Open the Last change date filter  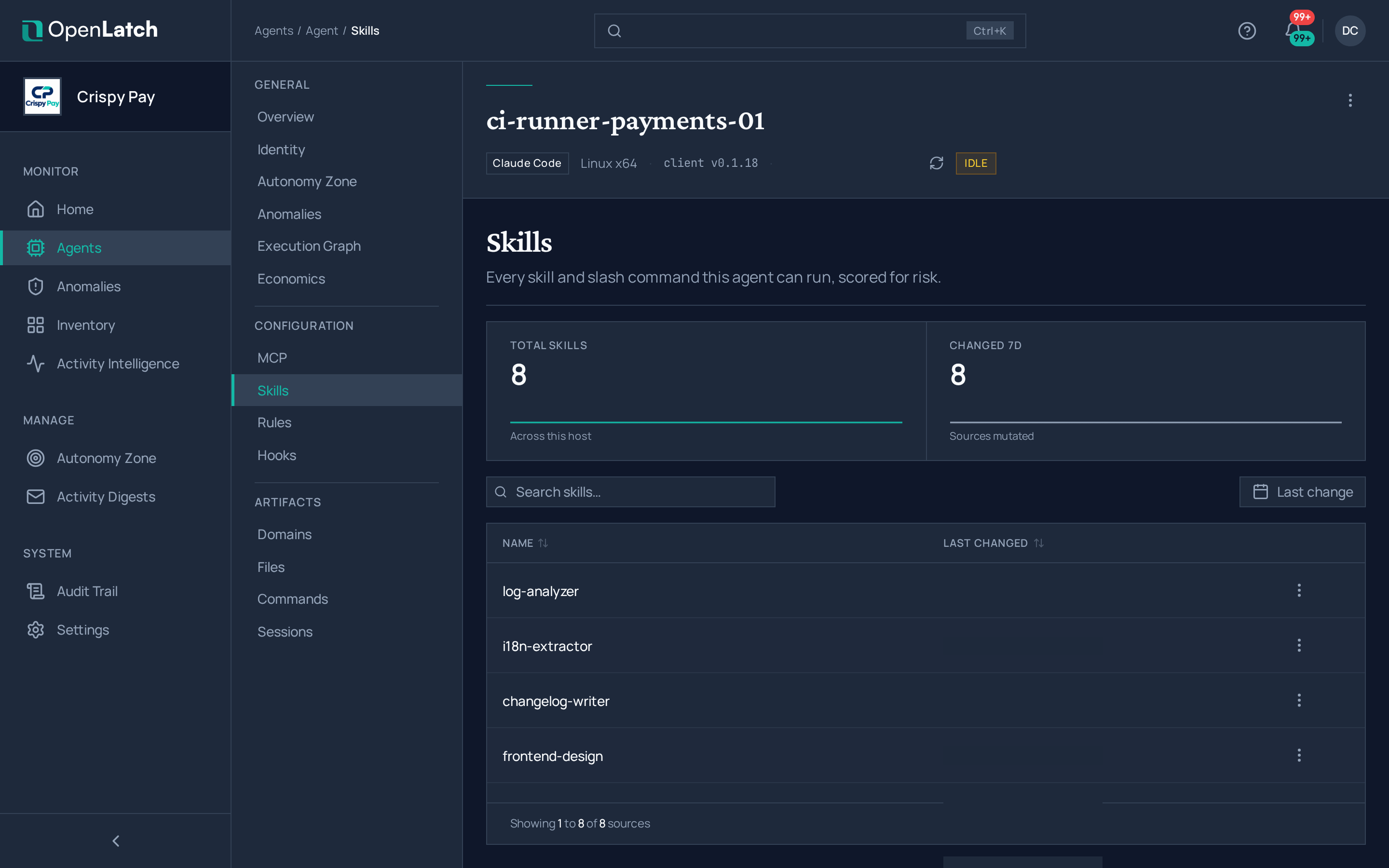pyautogui.click(x=1302, y=491)
